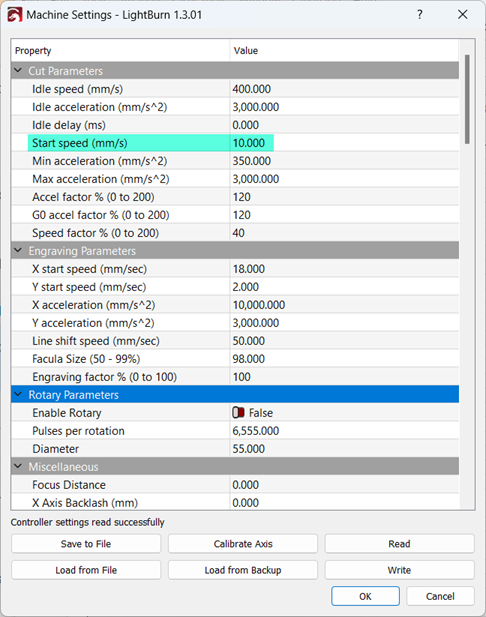
Task: Select the X start speed row label
Action: pos(90,269)
